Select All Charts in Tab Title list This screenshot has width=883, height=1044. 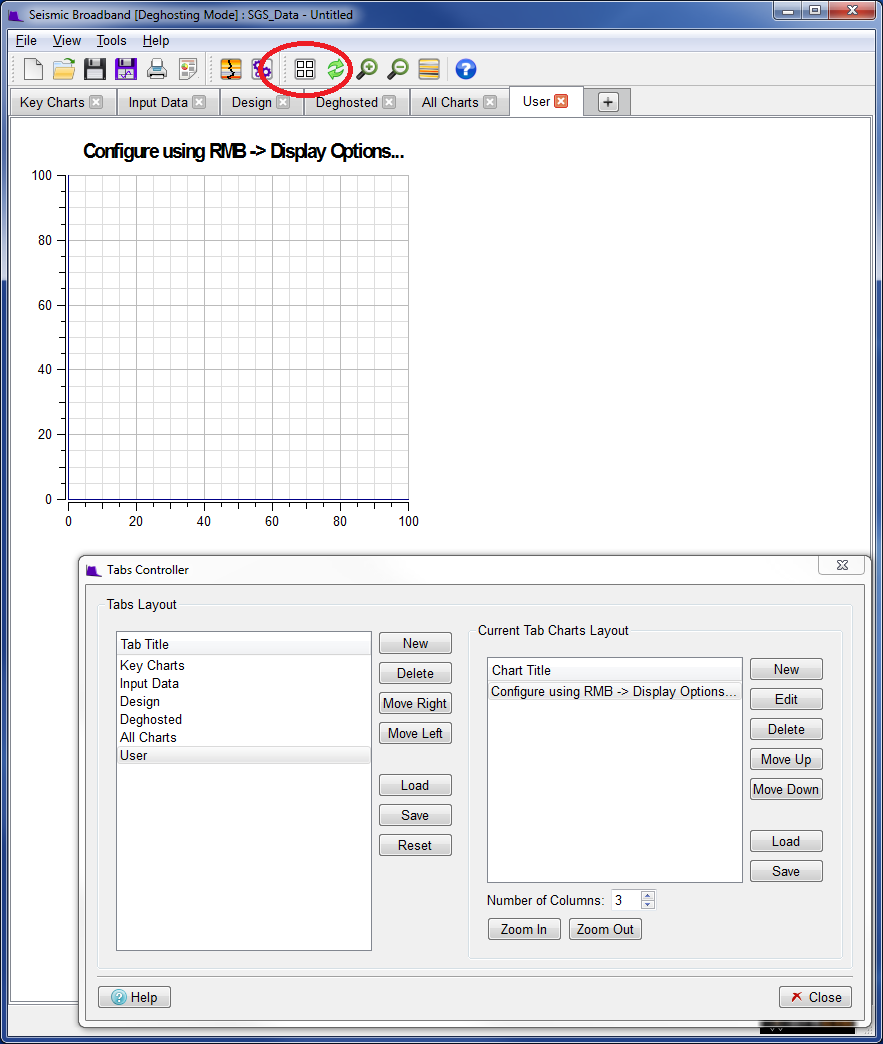[x=244, y=737]
